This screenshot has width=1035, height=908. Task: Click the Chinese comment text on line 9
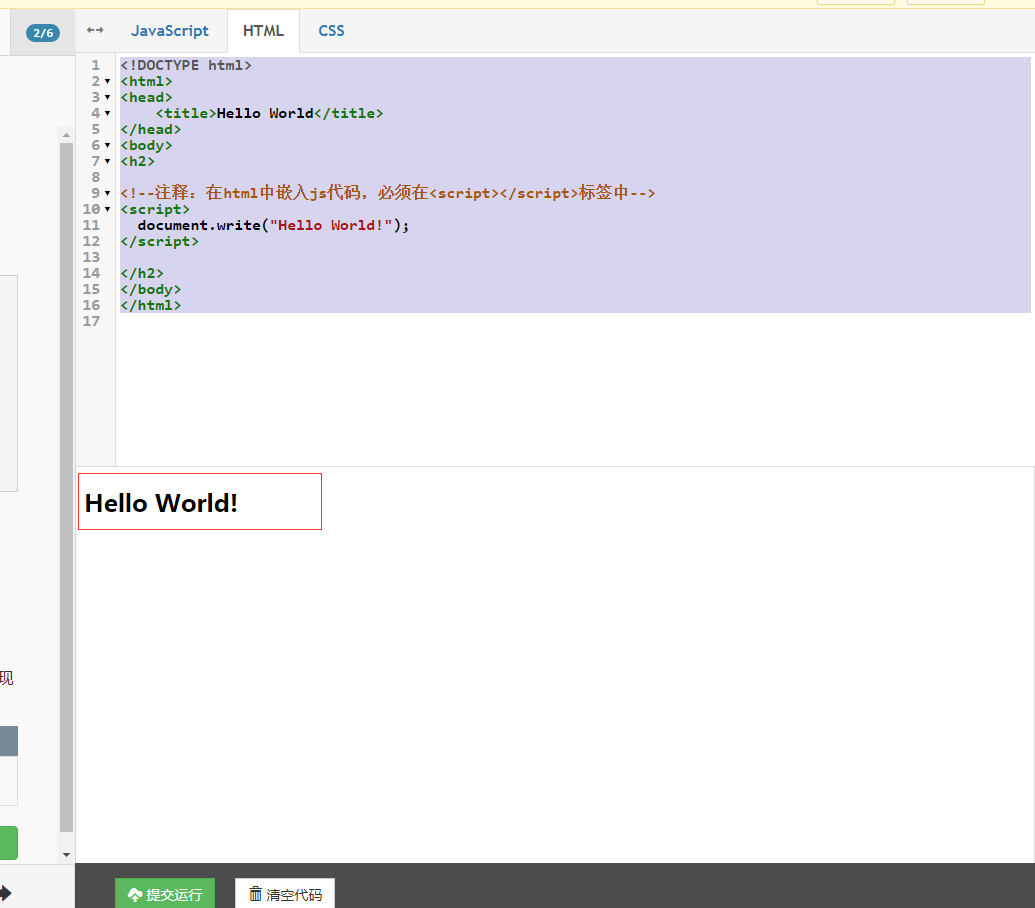(387, 193)
